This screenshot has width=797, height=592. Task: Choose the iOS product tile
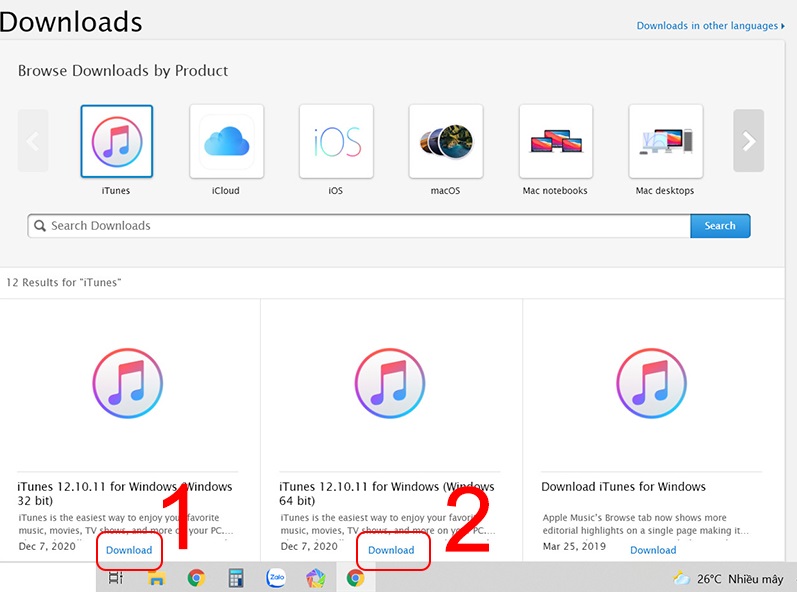[336, 142]
